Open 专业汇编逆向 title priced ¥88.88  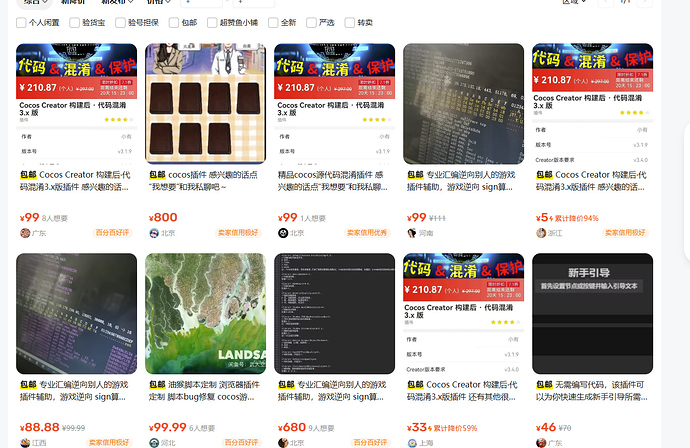[x=74, y=391]
